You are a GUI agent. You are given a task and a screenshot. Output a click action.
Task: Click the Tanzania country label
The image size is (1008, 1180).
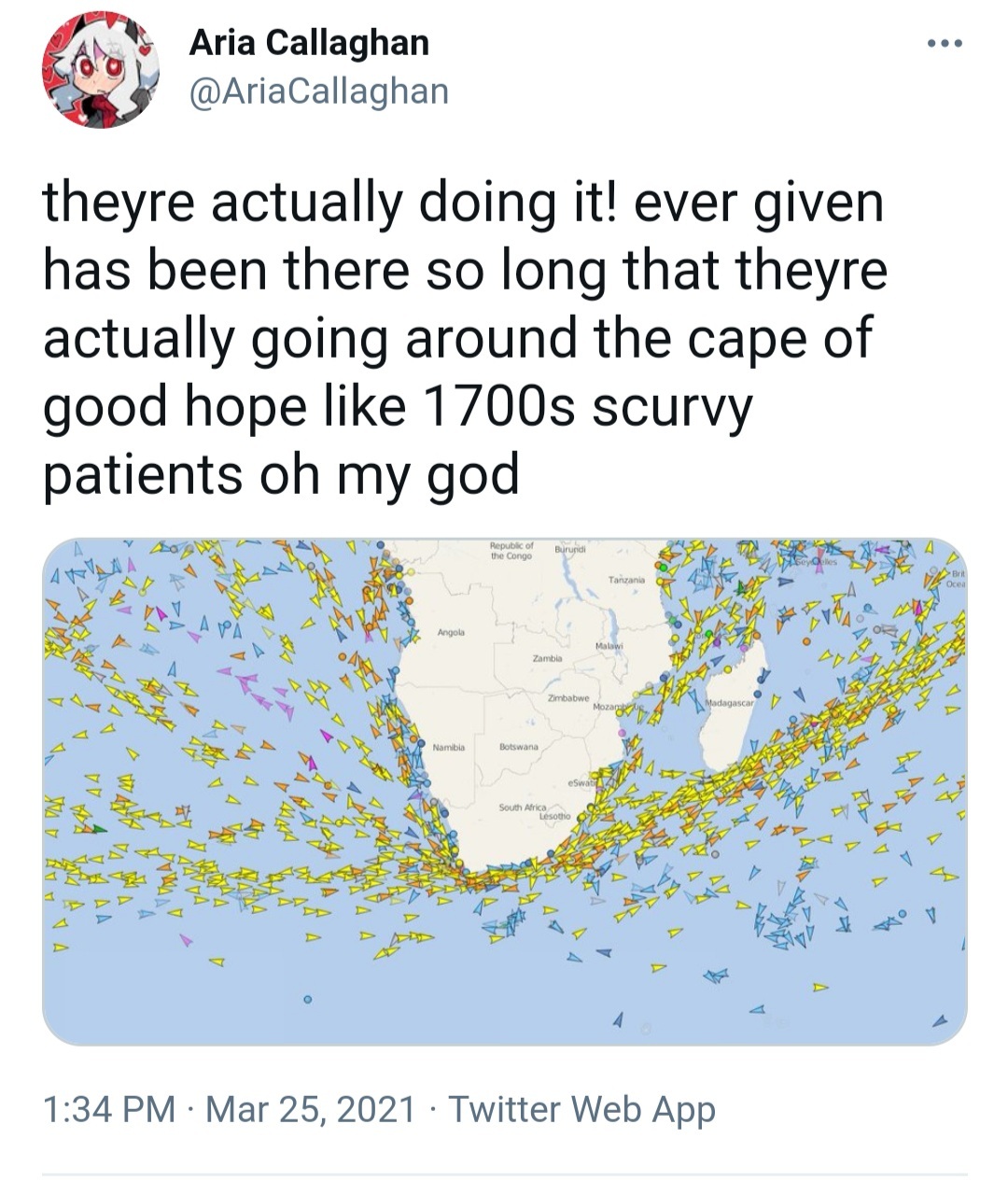(x=626, y=580)
